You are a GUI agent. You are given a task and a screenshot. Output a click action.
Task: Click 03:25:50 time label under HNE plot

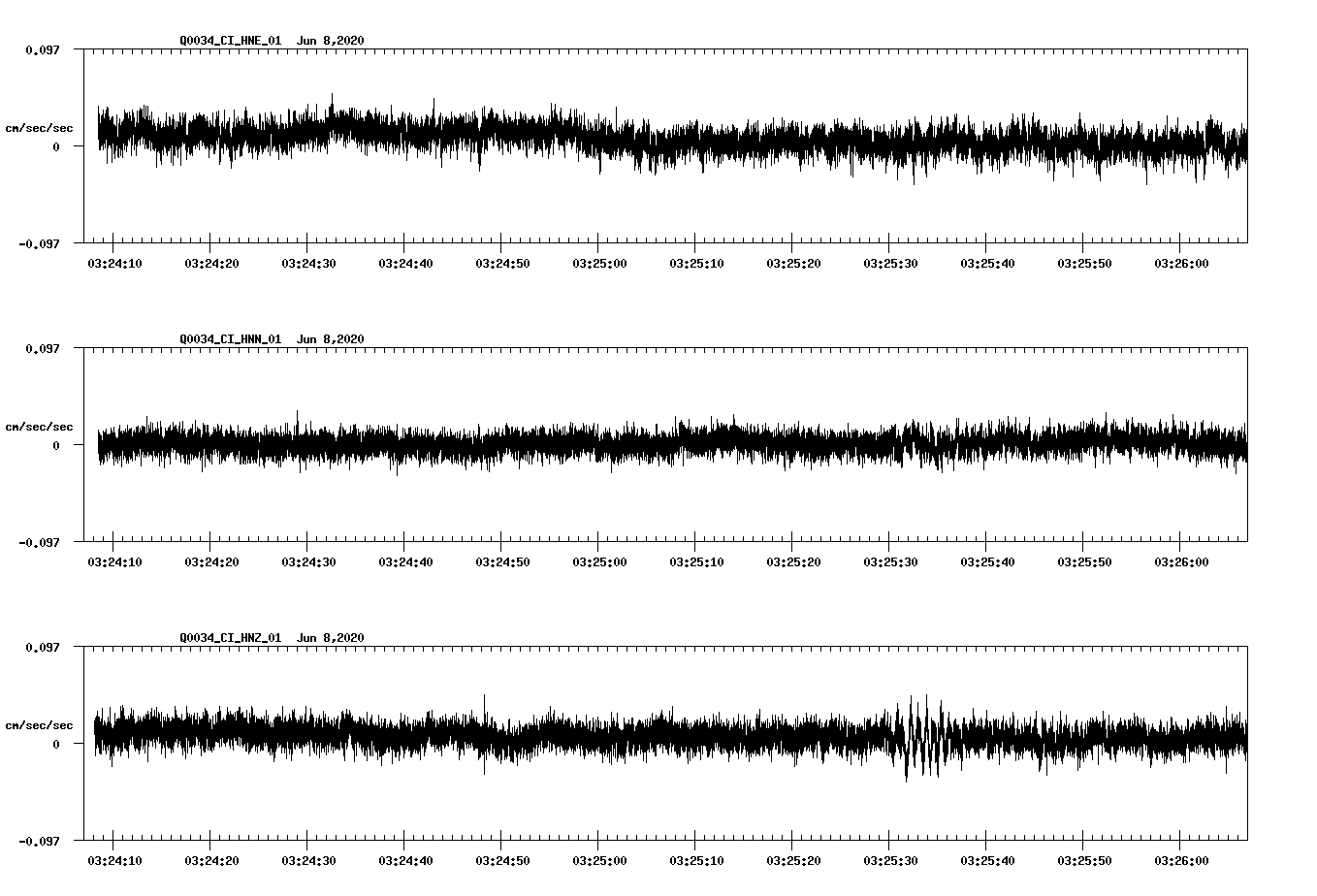[x=1084, y=264]
